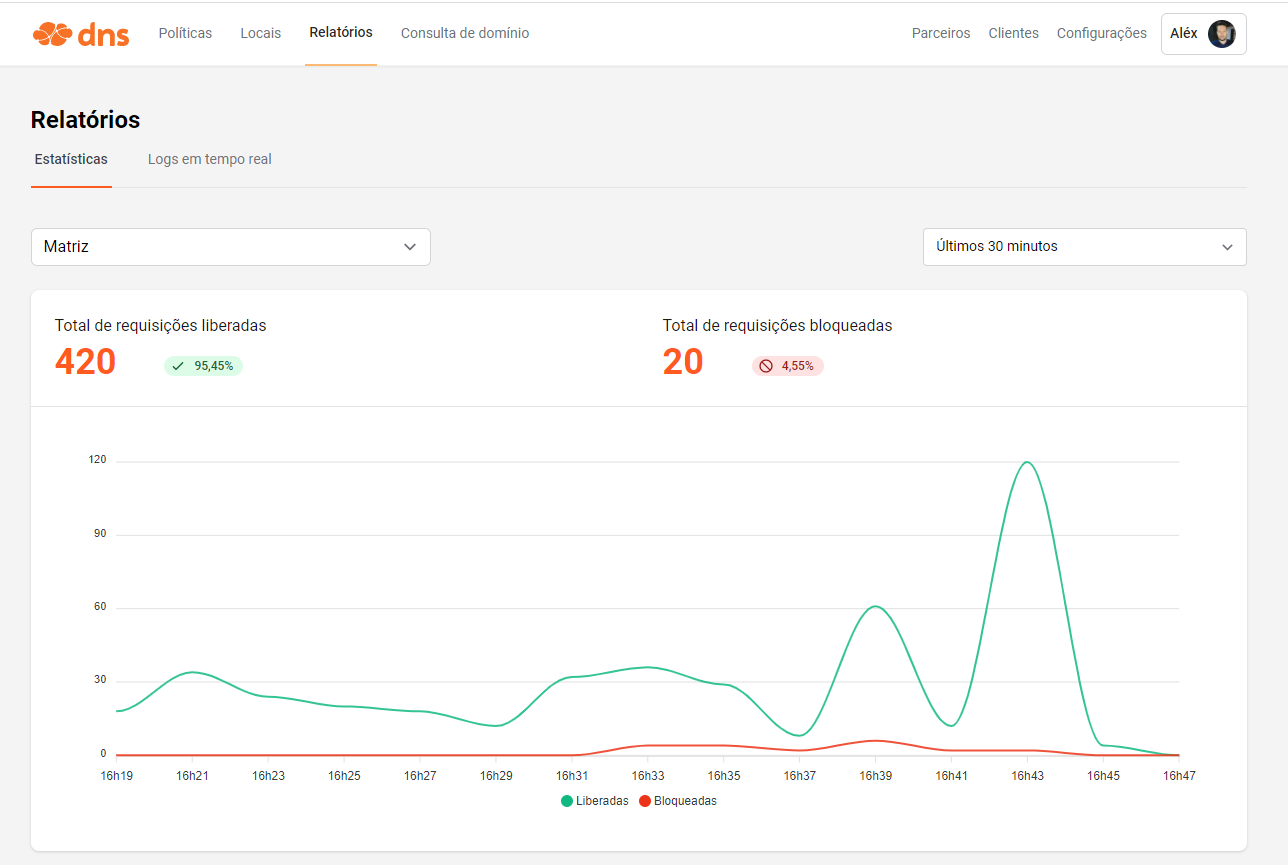
Task: Open Configurações in the top bar
Action: (1102, 33)
